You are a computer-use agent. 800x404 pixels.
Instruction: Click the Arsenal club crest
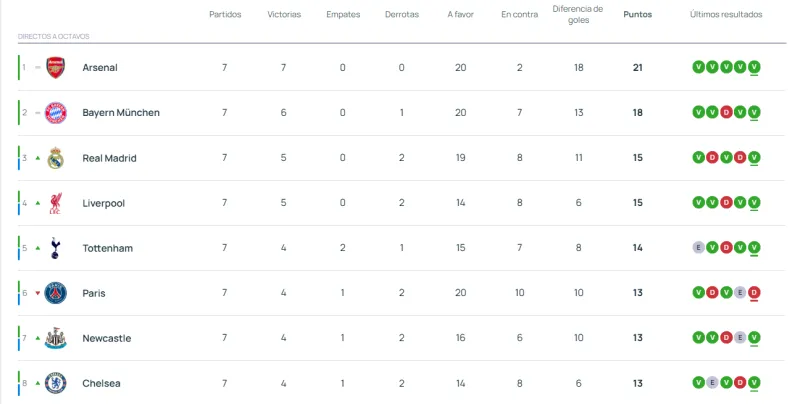coord(55,68)
